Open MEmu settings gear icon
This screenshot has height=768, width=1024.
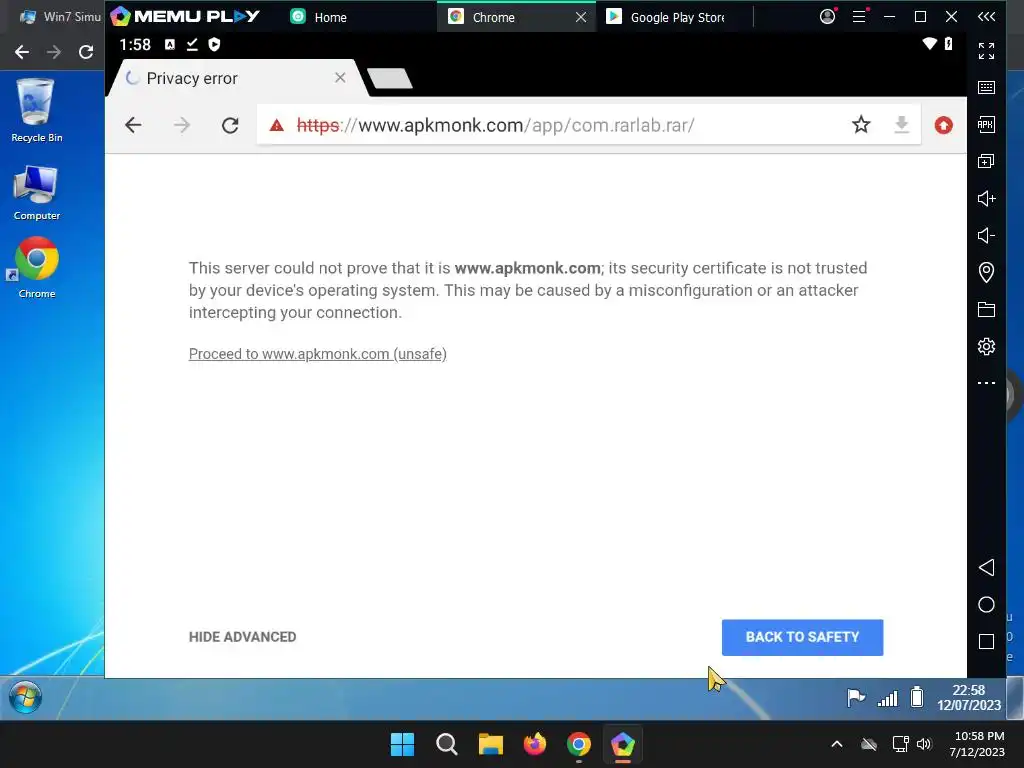coord(986,346)
